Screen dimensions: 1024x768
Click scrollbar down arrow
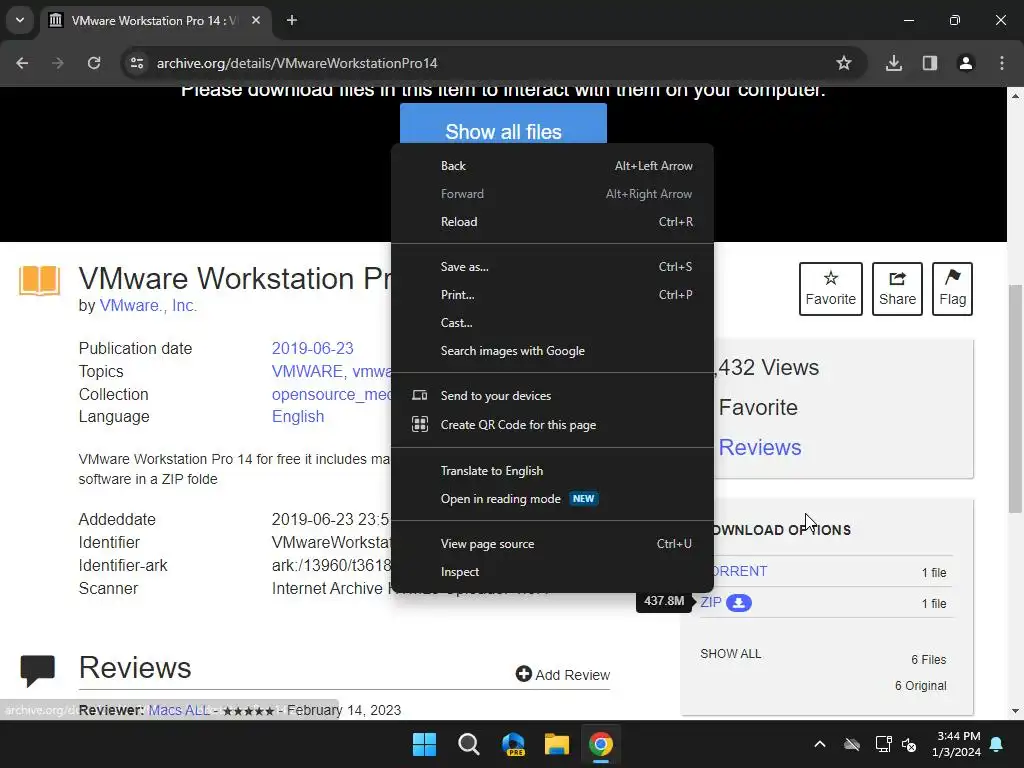[1015, 711]
